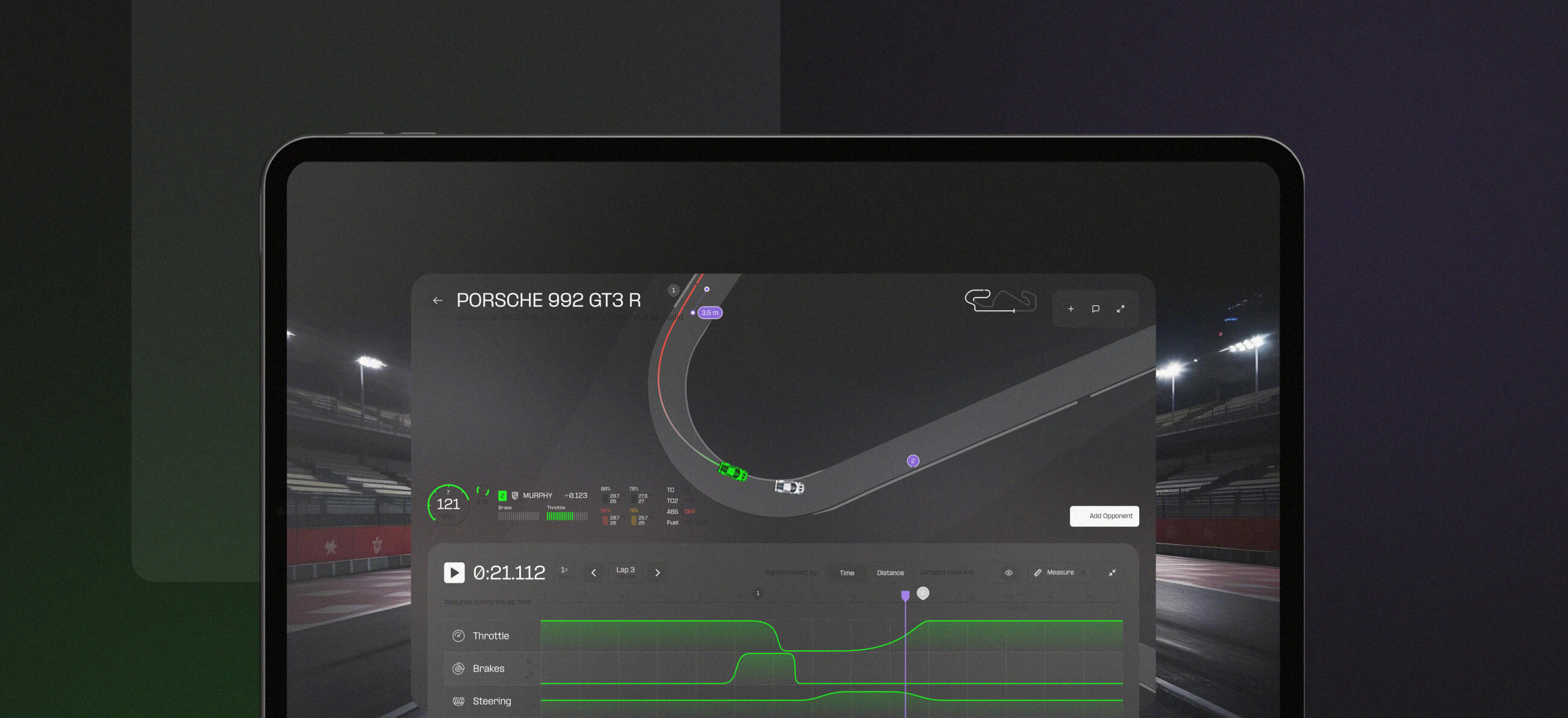Click the white pin marker on timeline
Viewport: 1568px width, 718px height.
[x=923, y=593]
